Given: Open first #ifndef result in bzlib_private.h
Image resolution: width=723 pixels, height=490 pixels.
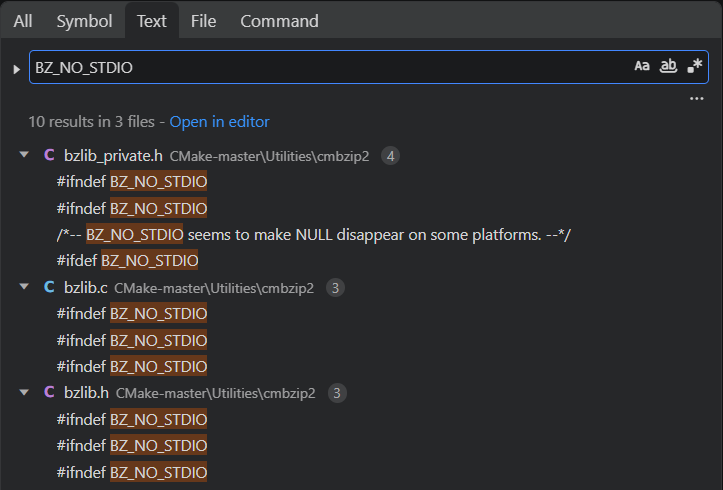Looking at the screenshot, I should 132,182.
